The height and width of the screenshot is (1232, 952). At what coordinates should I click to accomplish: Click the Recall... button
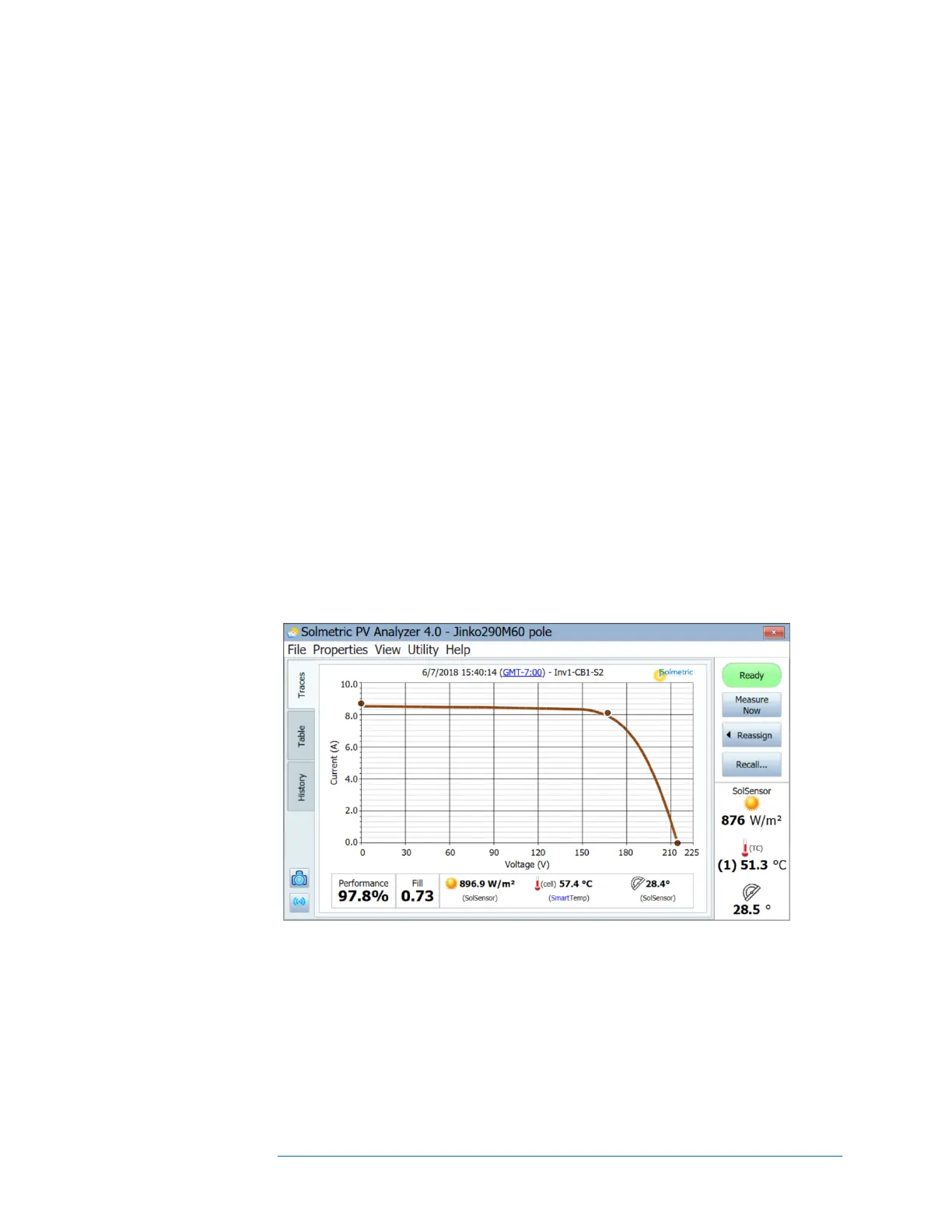751,765
